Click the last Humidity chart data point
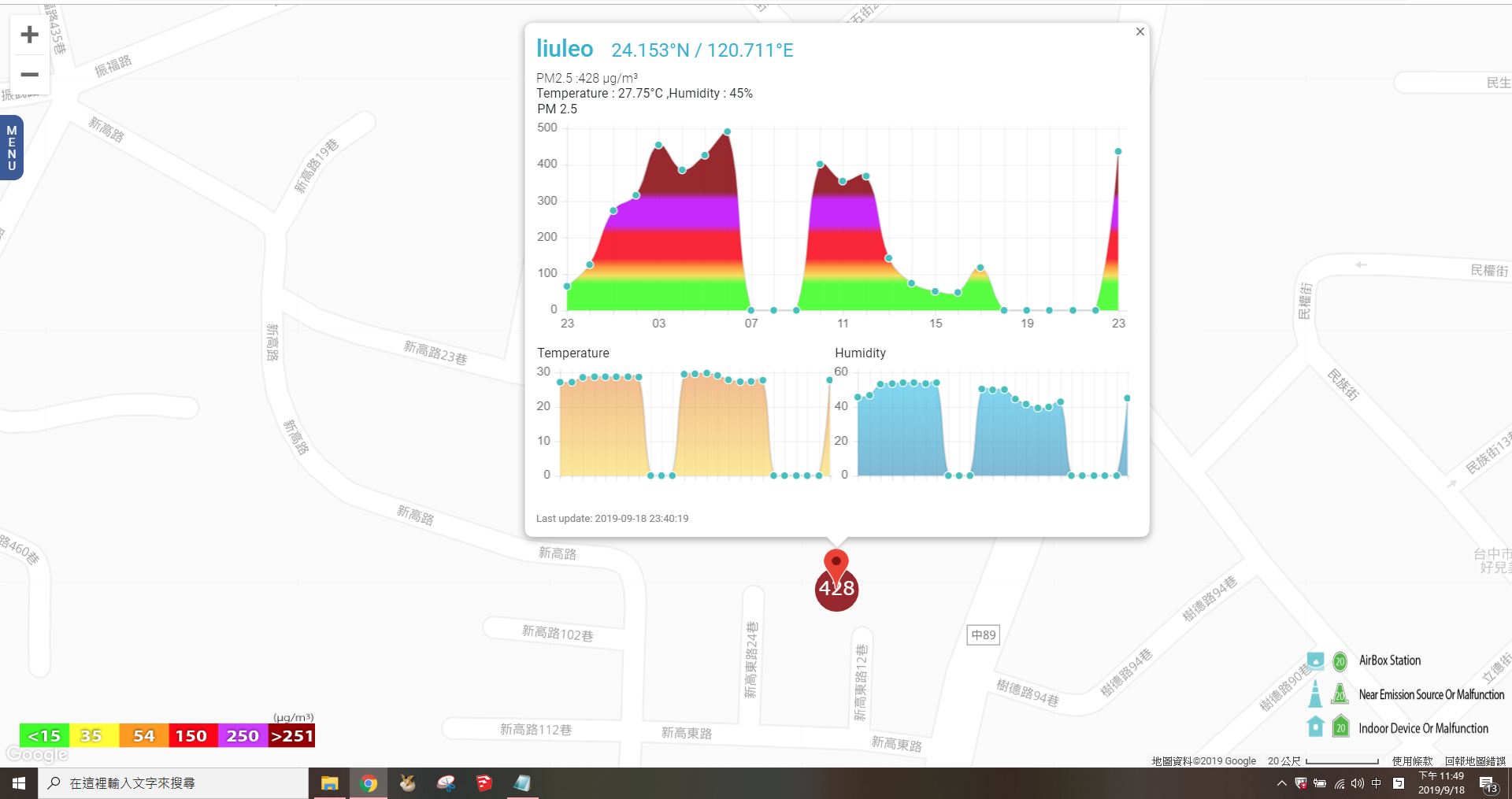This screenshot has height=799, width=1512. pos(1127,398)
